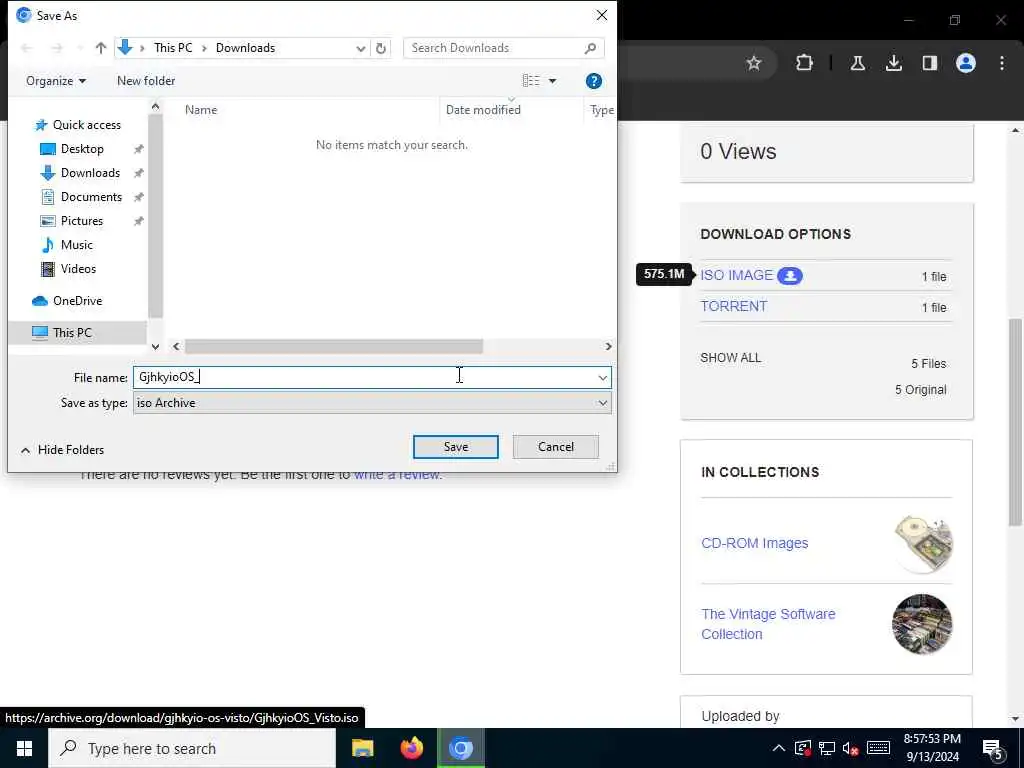Screen dimensions: 1024x768
Task: Open The Vintage Software Collection link
Action: click(768, 624)
